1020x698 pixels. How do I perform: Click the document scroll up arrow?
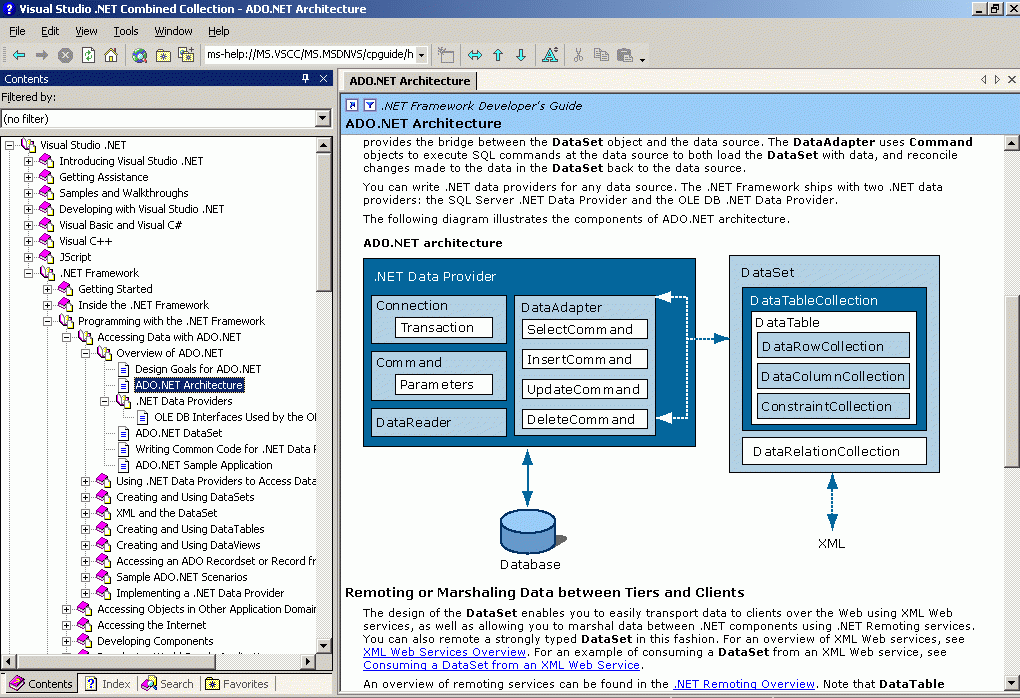(x=1012, y=143)
